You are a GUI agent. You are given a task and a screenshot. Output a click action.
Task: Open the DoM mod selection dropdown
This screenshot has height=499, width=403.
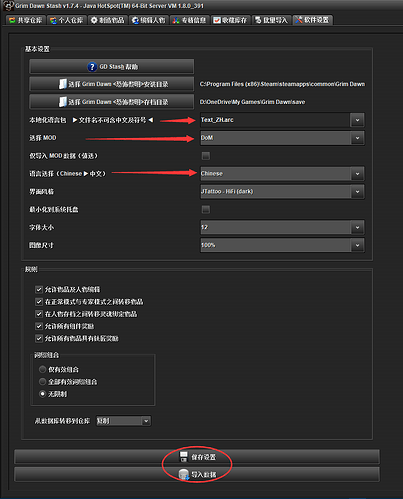pos(357,138)
